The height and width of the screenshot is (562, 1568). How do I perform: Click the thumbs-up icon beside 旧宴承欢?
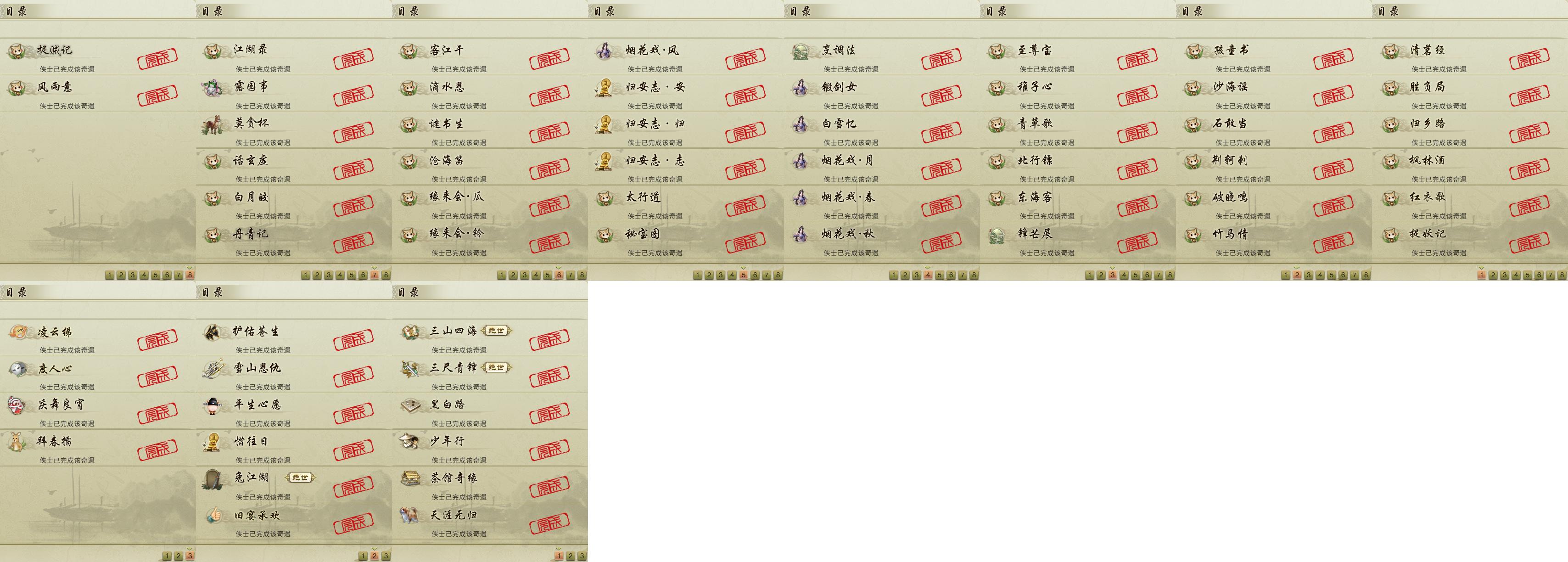213,515
